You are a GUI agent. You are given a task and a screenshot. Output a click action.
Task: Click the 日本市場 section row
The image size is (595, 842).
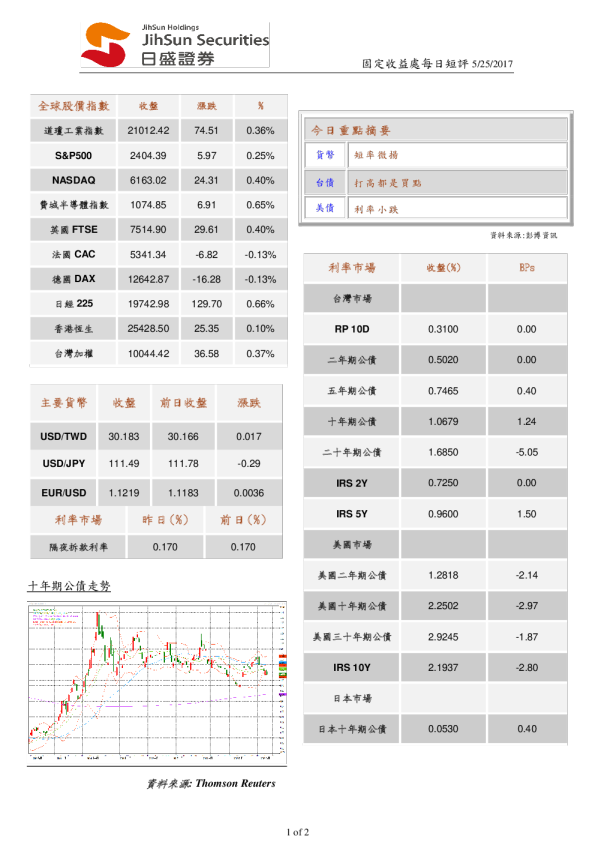pos(436,698)
